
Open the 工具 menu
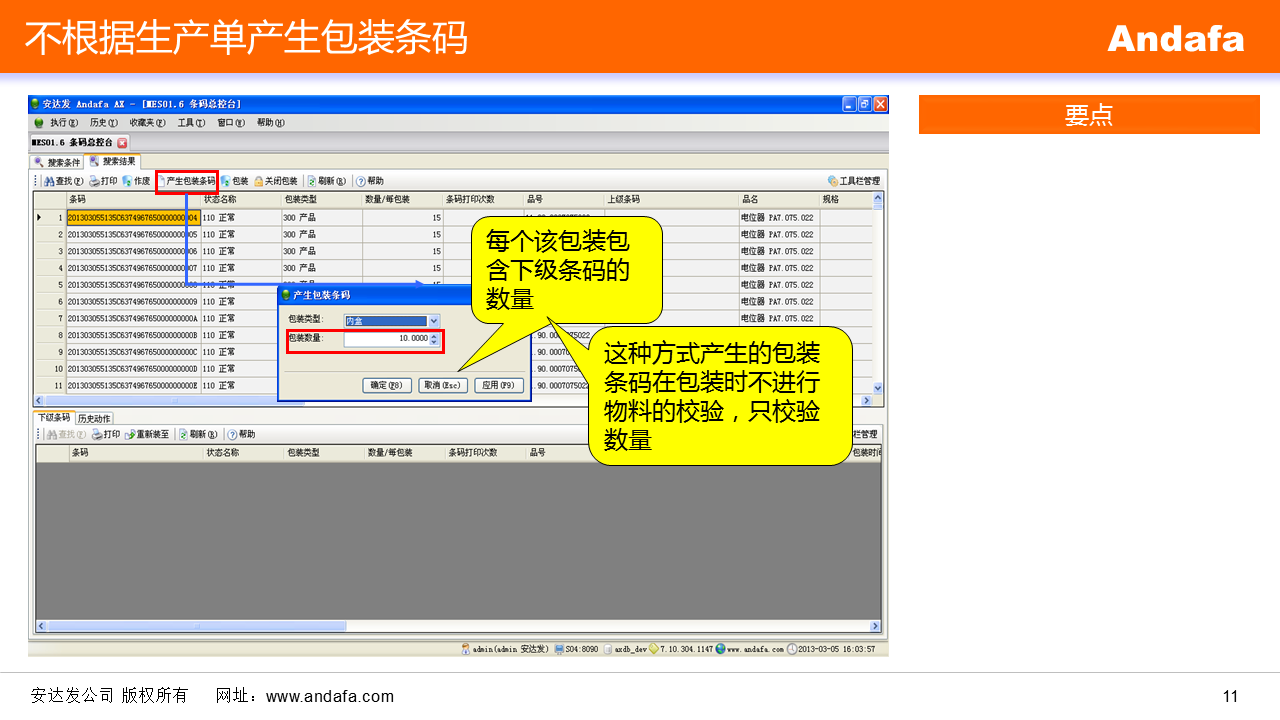(190, 123)
